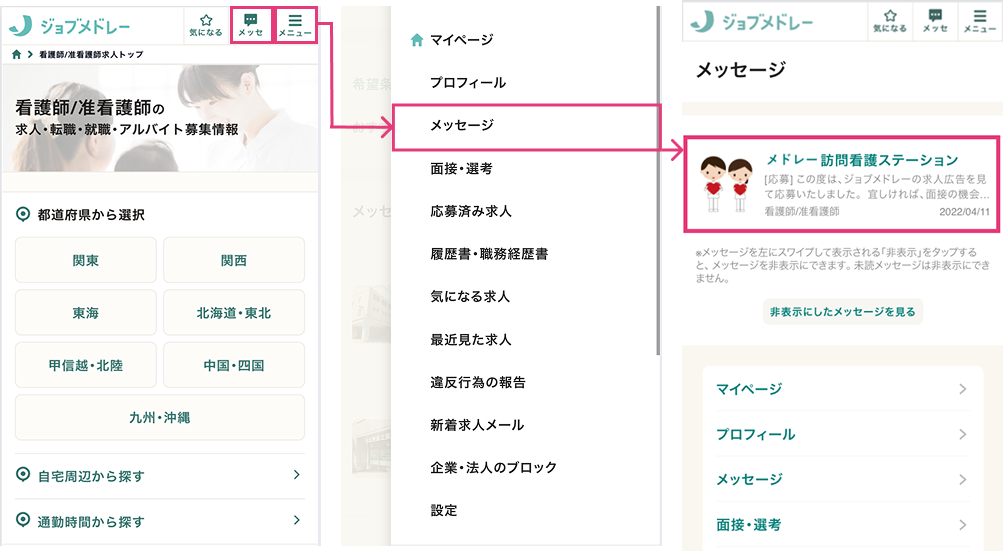This screenshot has width=1003, height=556.
Task: Click chevron beside マイページ in message screen
Action: (x=963, y=389)
